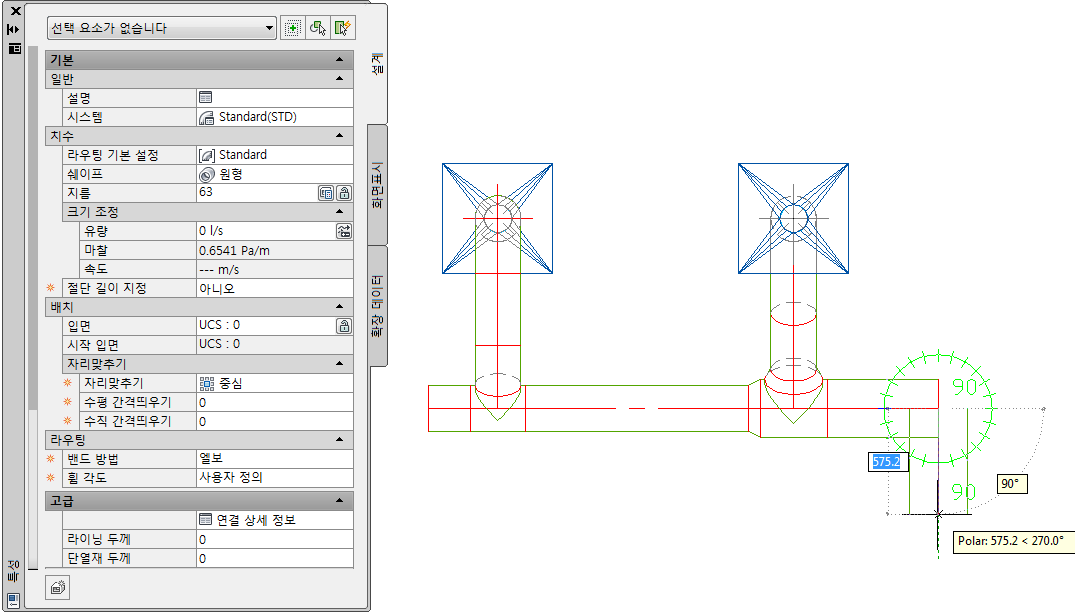Screen dimensions: 1075x612
Task: Click the 90° dynamic angle input box
Action: (1011, 484)
